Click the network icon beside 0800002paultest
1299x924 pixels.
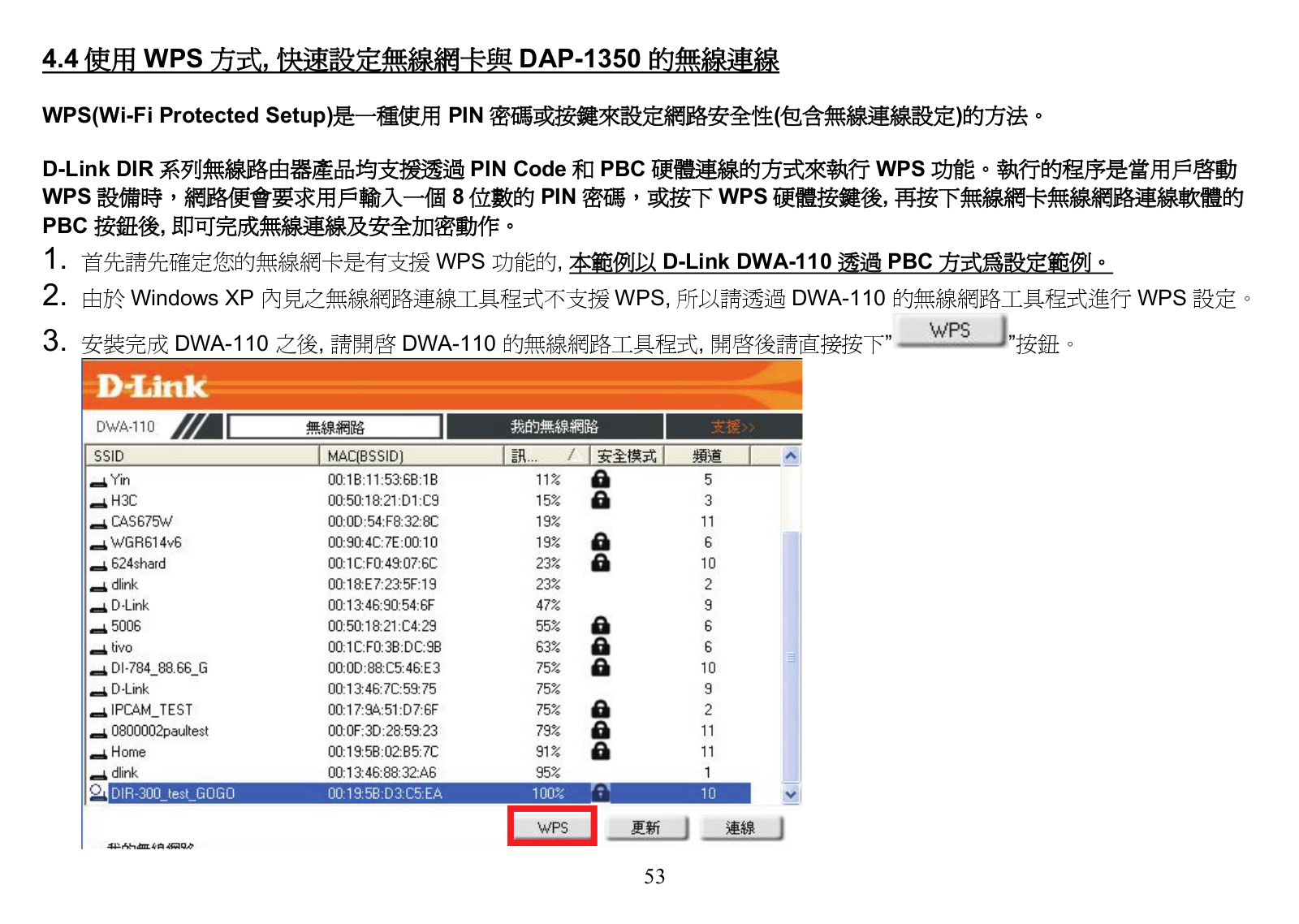pyautogui.click(x=99, y=732)
